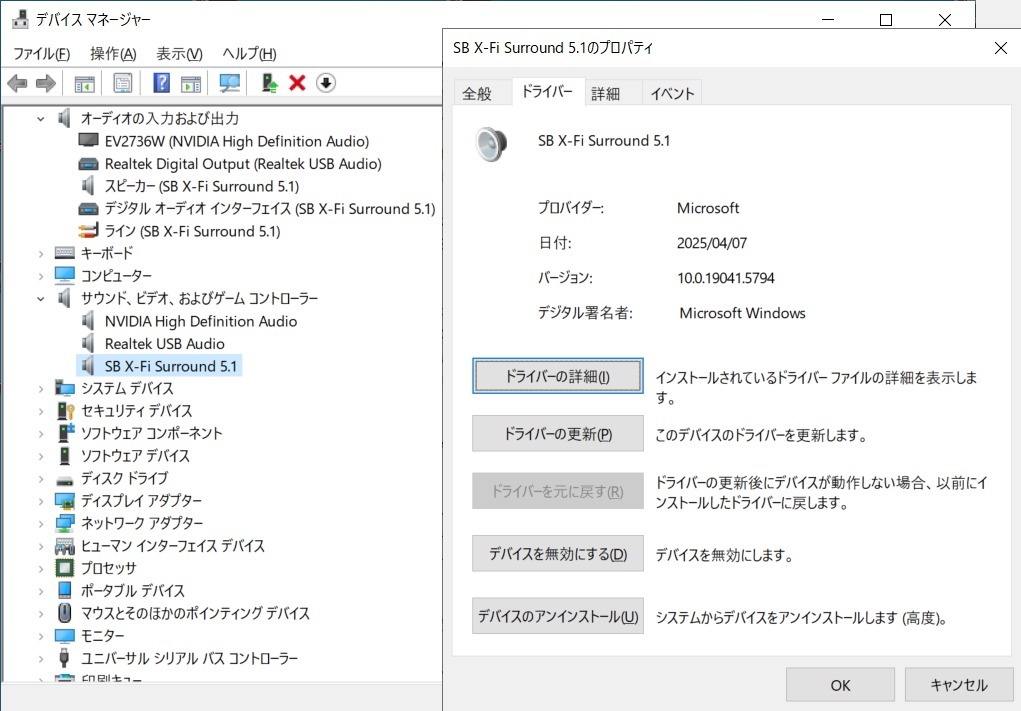Click the ドライバーの更新(P) button
Screen dimensions: 1021x711
(x=557, y=434)
